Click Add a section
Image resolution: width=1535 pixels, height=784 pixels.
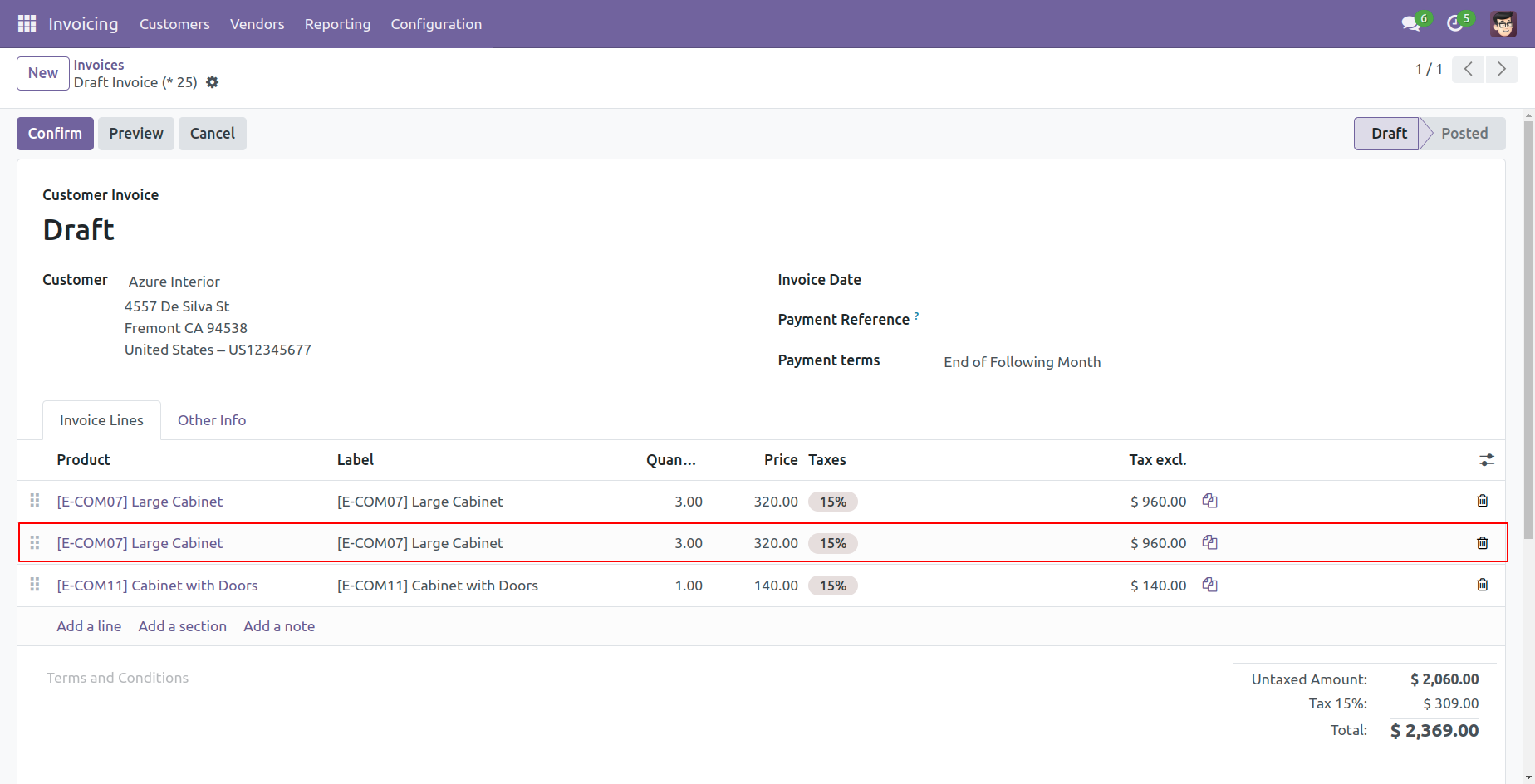[183, 626]
